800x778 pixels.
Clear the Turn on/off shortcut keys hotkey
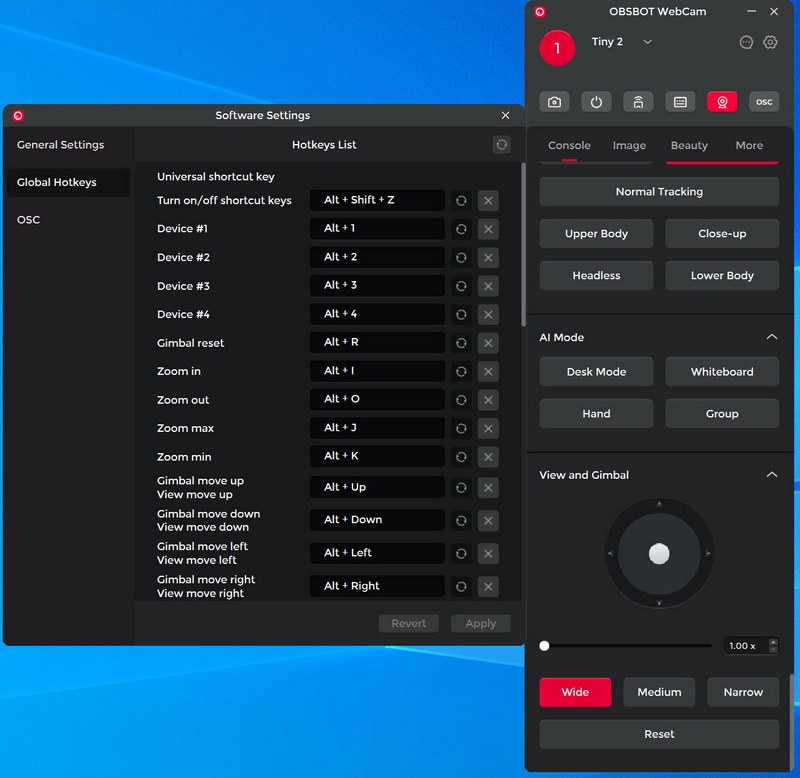pos(488,200)
